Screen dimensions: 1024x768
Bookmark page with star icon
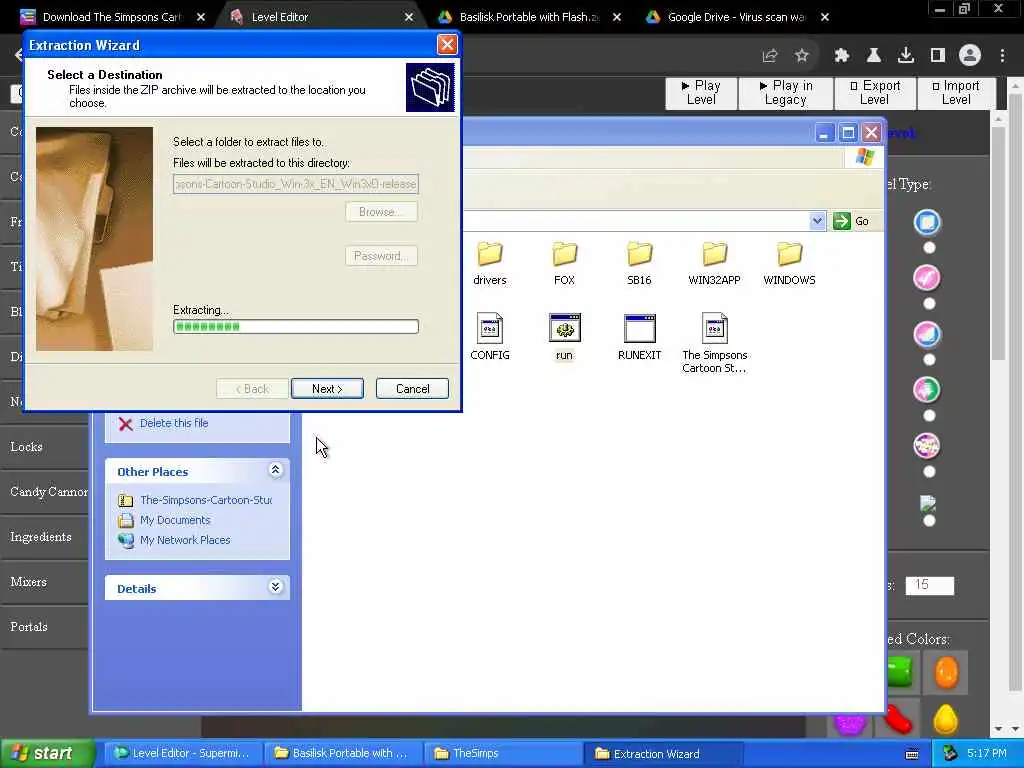(802, 56)
